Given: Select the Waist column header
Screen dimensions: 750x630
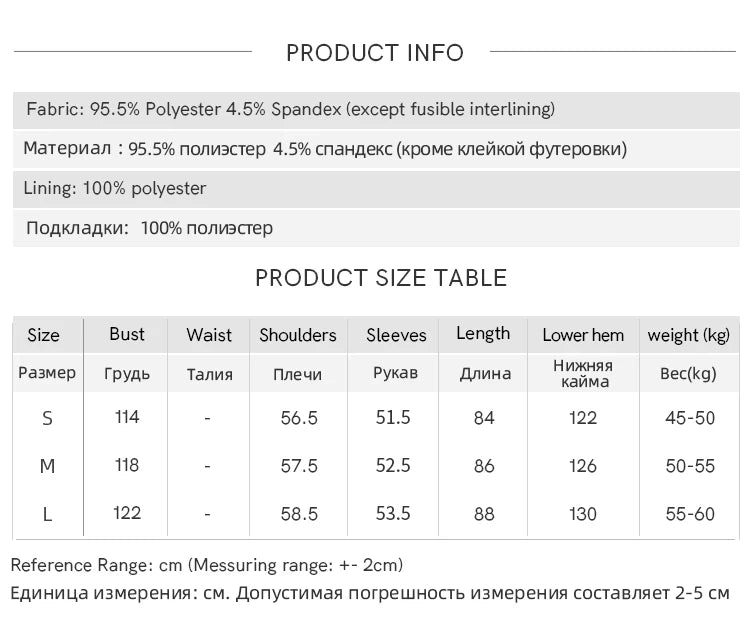Looking at the screenshot, I should point(209,335).
